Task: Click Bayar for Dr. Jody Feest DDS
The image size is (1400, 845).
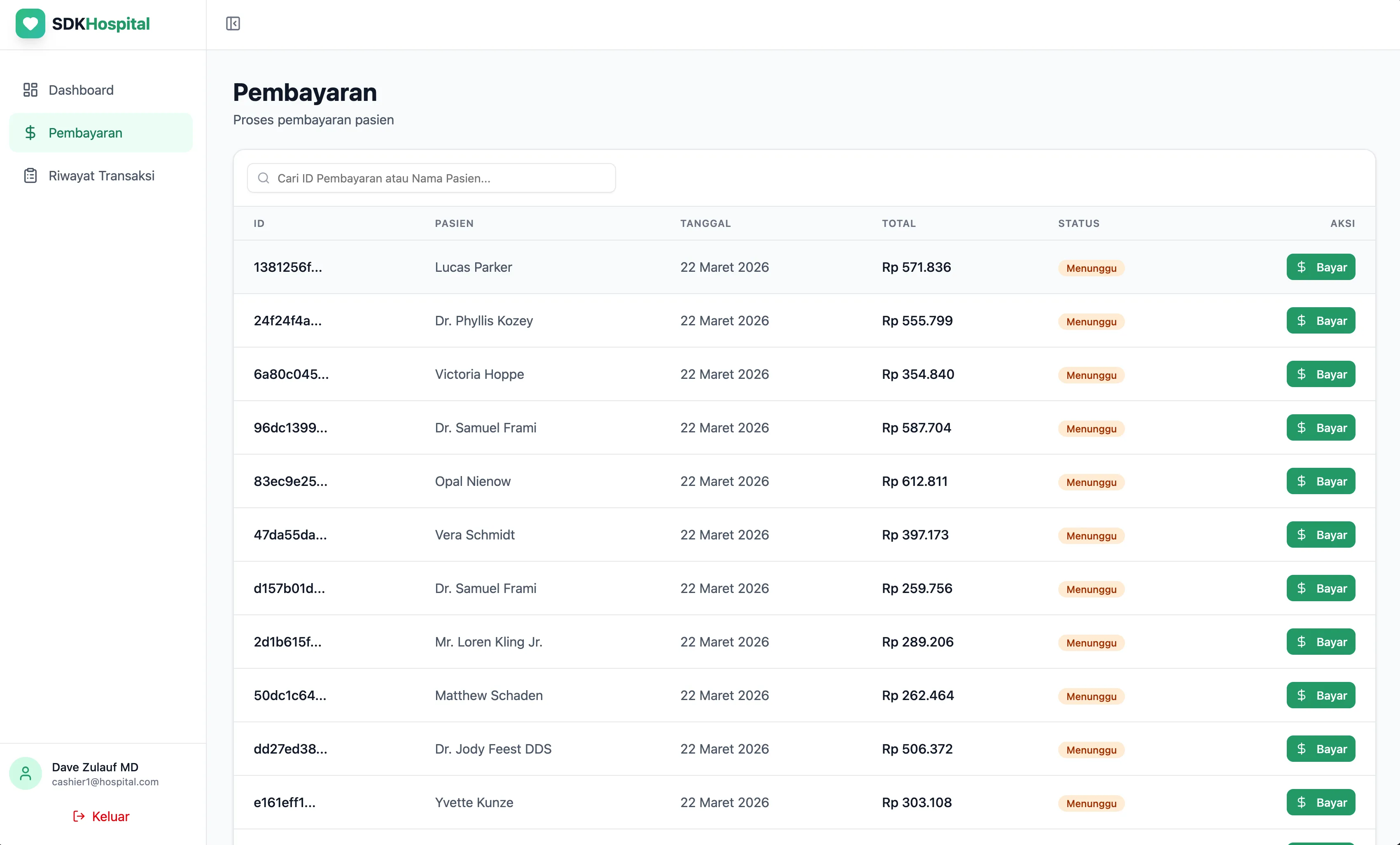Action: click(x=1321, y=749)
